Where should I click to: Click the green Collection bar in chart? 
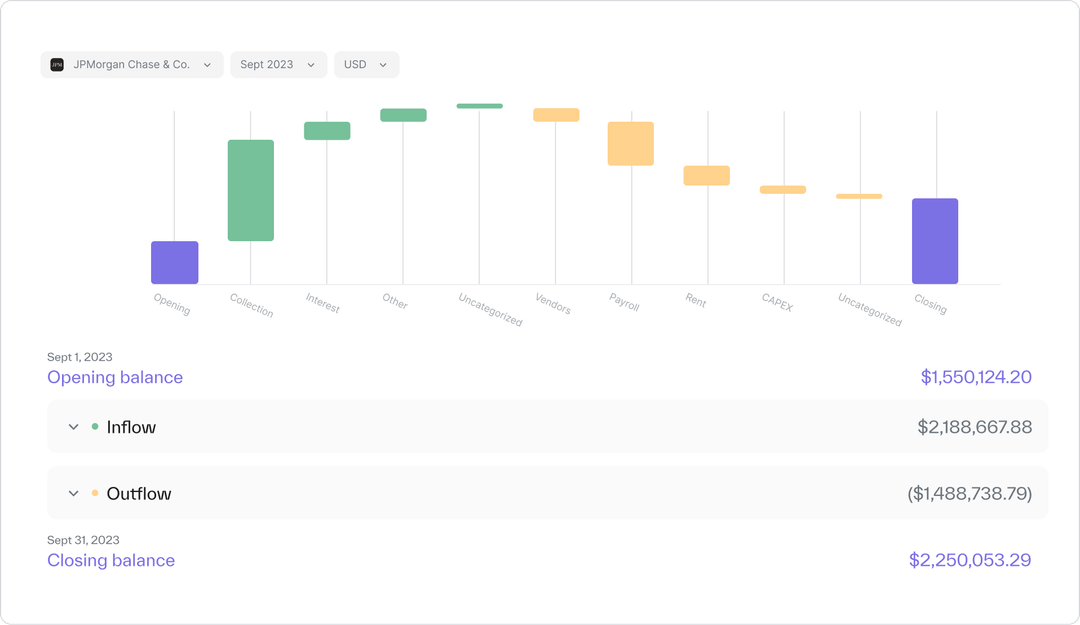coord(250,190)
